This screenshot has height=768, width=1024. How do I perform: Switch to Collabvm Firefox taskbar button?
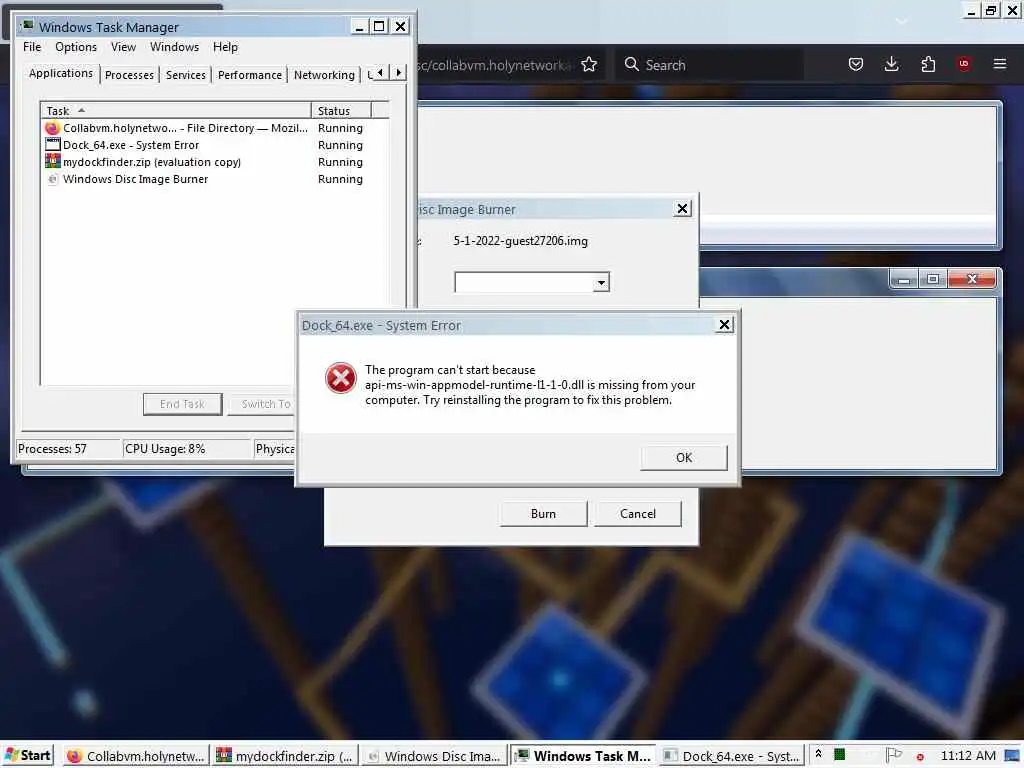coord(136,756)
